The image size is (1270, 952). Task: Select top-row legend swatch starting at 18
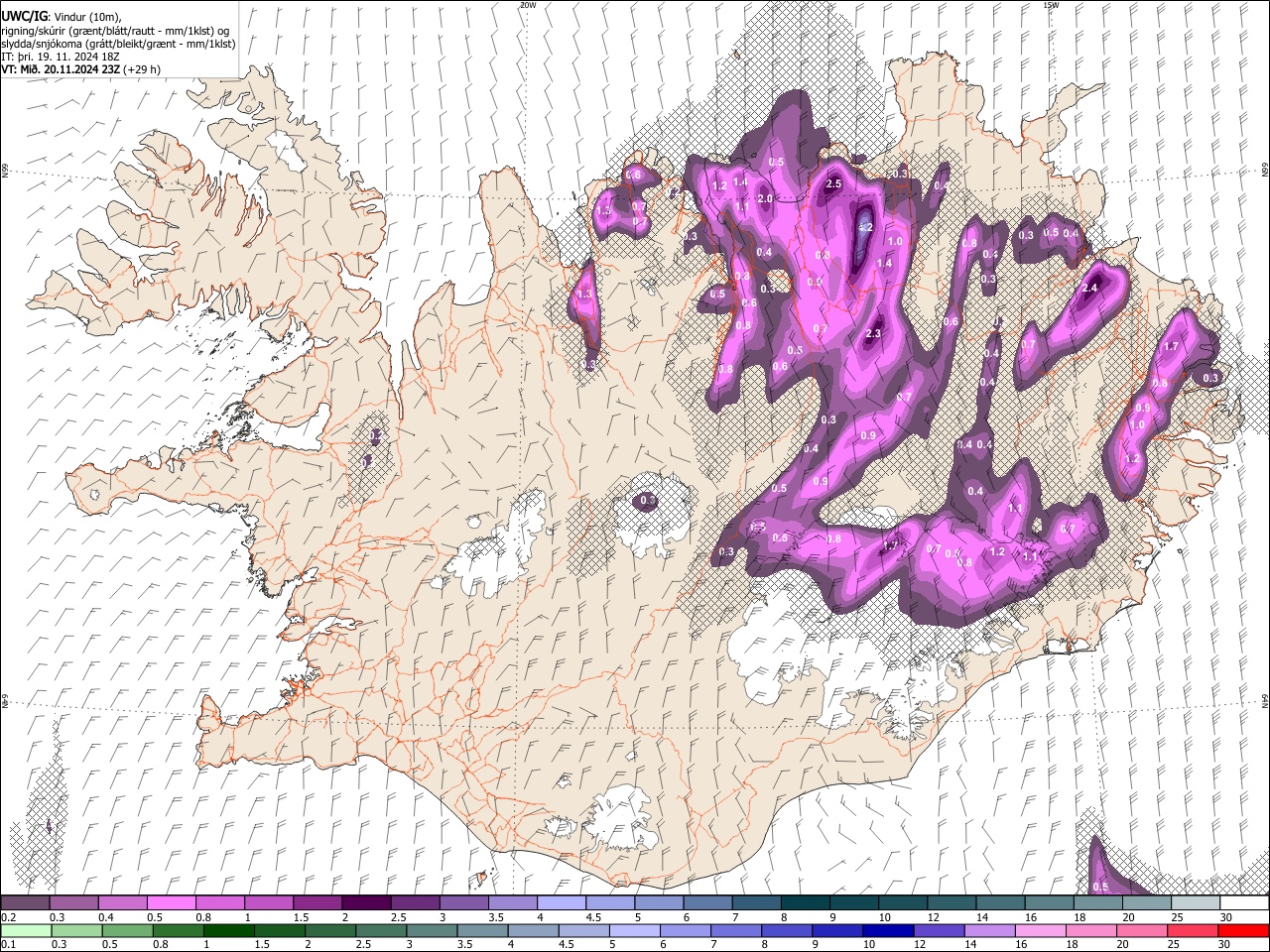(1097, 903)
